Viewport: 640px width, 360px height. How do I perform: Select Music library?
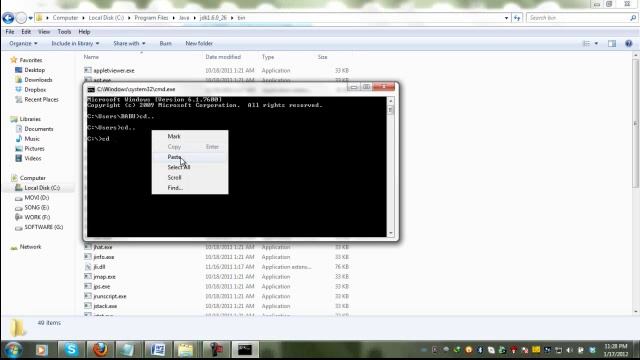tap(32, 139)
